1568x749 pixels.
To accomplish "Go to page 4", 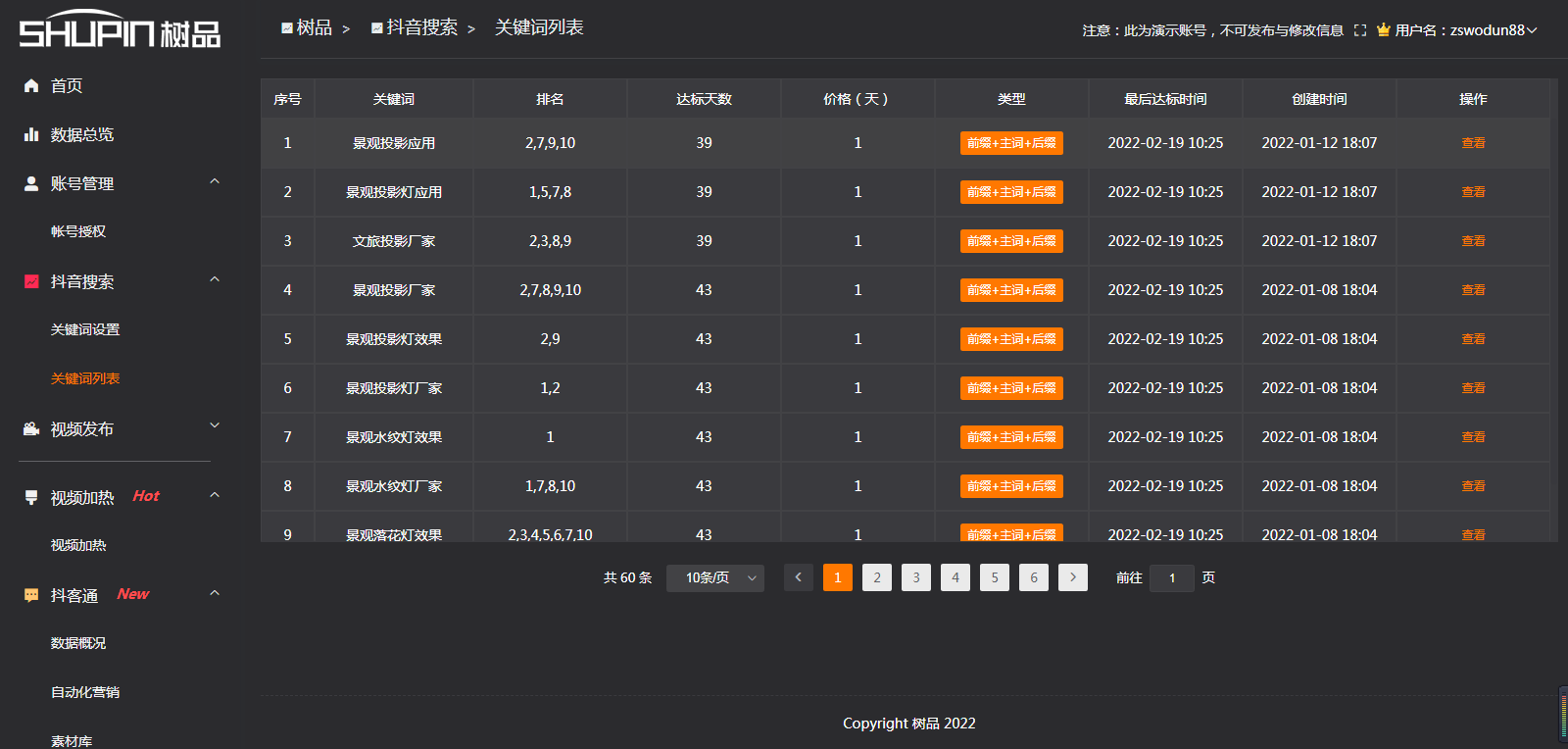I will point(955,577).
